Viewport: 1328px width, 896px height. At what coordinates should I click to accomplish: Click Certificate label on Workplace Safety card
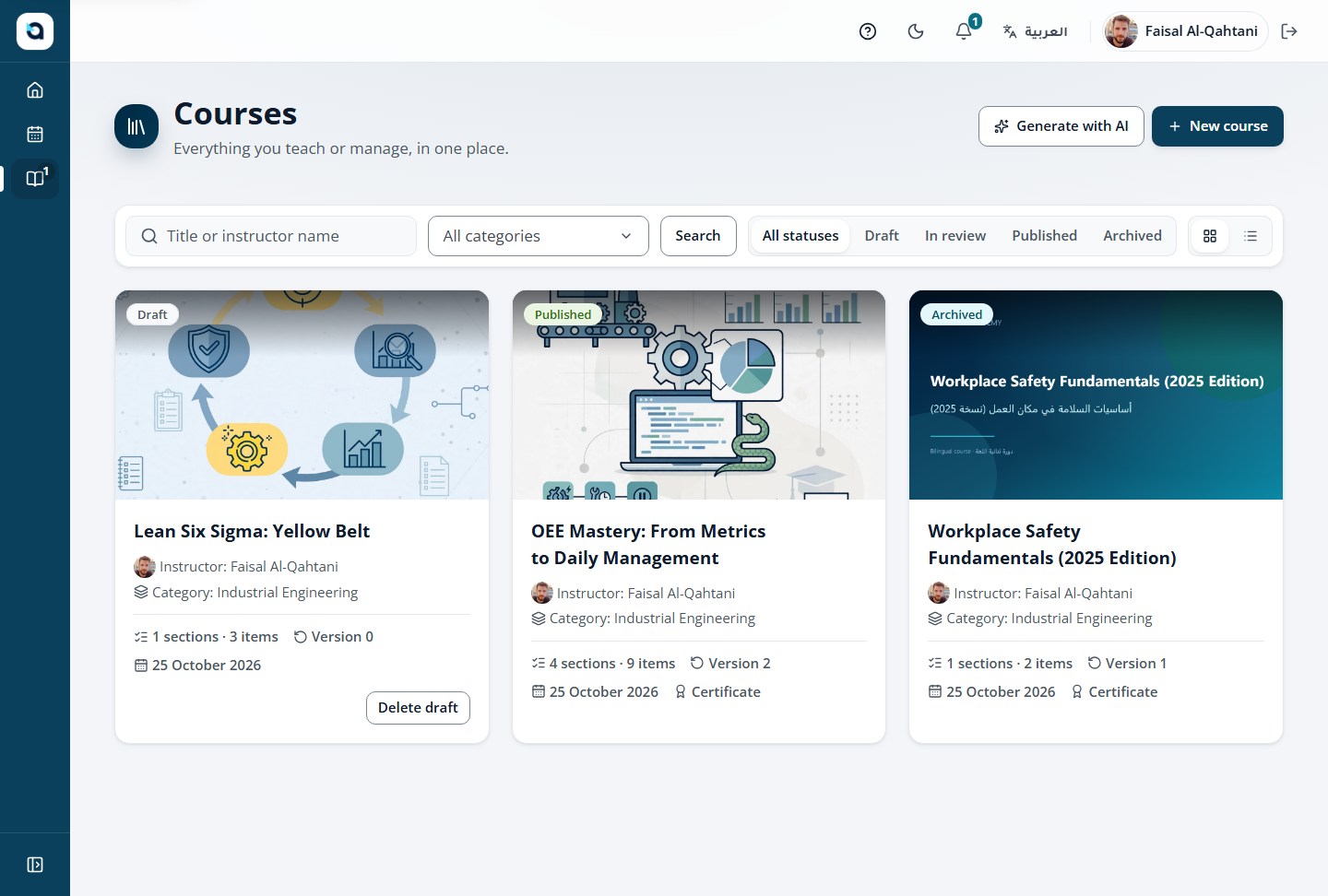[x=1114, y=692]
